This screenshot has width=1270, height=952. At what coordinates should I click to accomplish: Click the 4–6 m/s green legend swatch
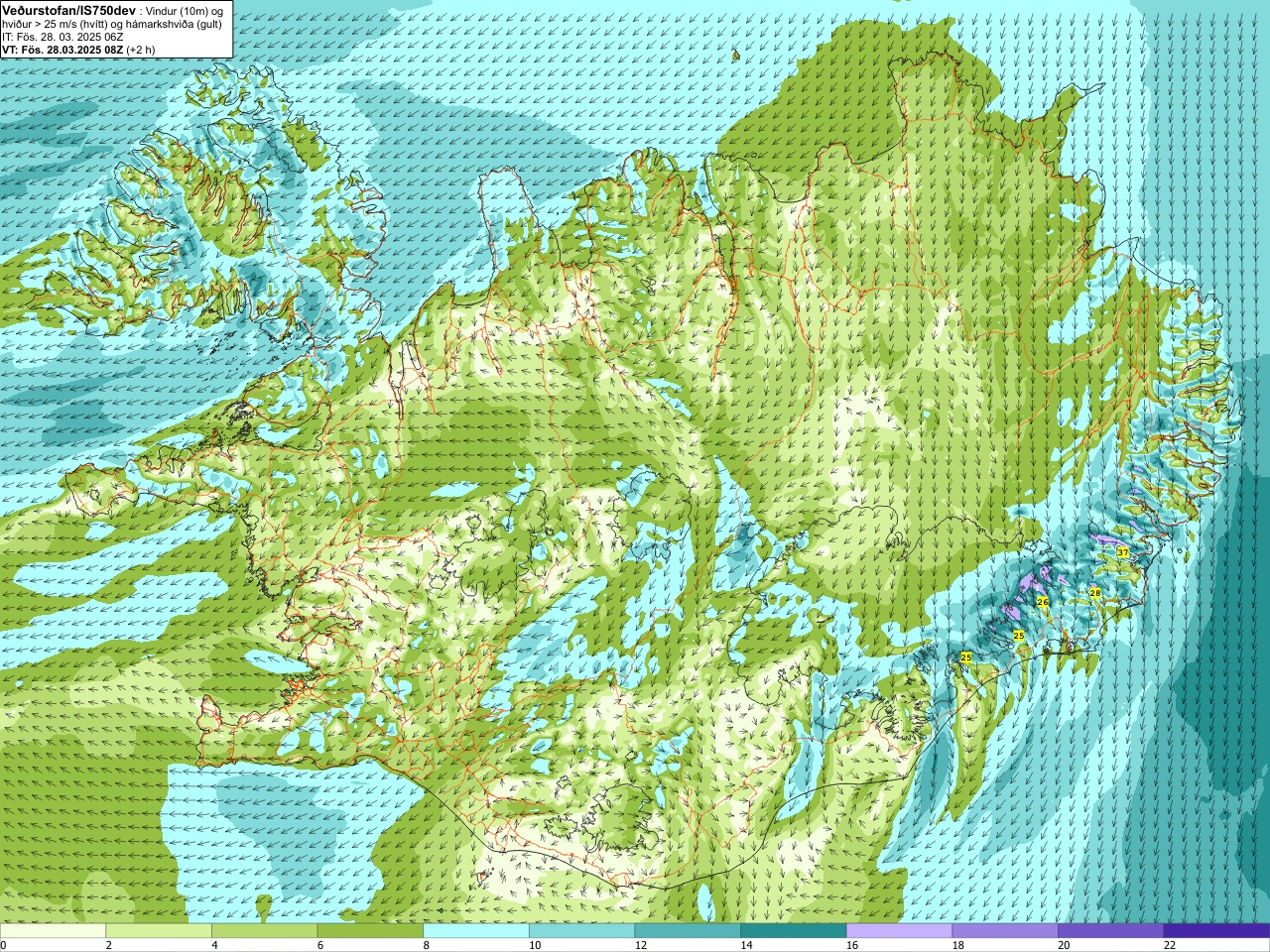point(264,931)
